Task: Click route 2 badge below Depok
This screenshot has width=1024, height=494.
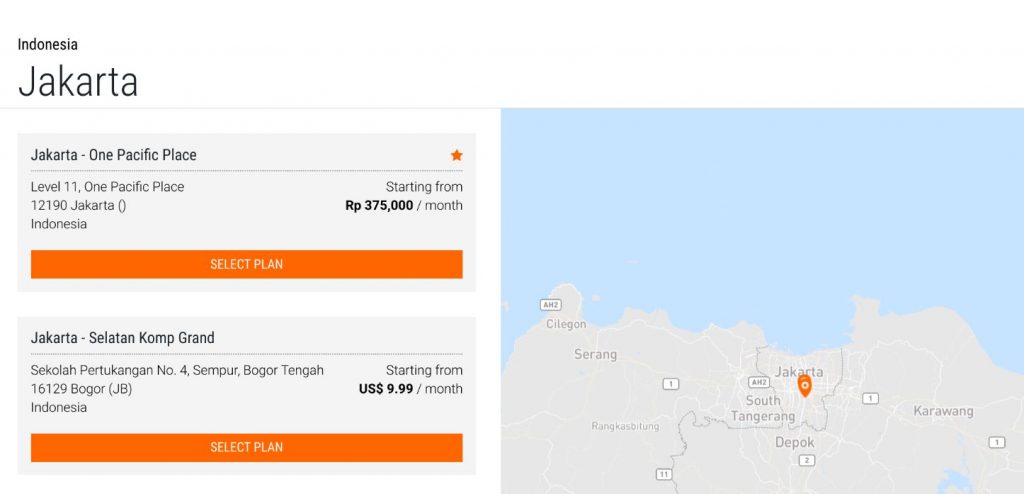Action: coord(807,461)
